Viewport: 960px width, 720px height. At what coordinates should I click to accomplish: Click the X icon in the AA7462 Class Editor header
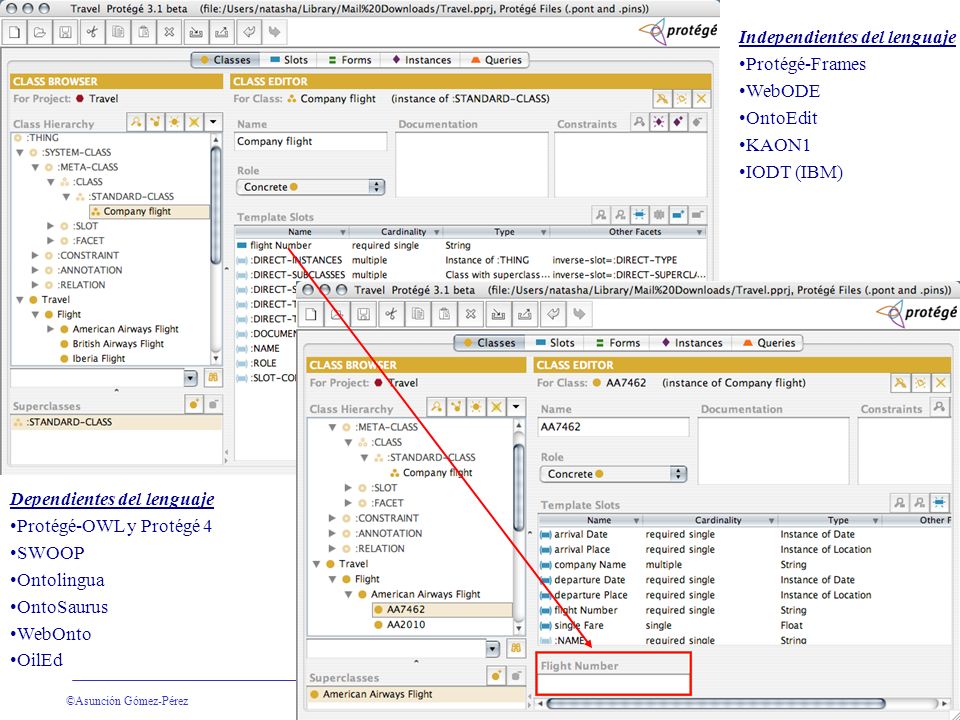[940, 383]
